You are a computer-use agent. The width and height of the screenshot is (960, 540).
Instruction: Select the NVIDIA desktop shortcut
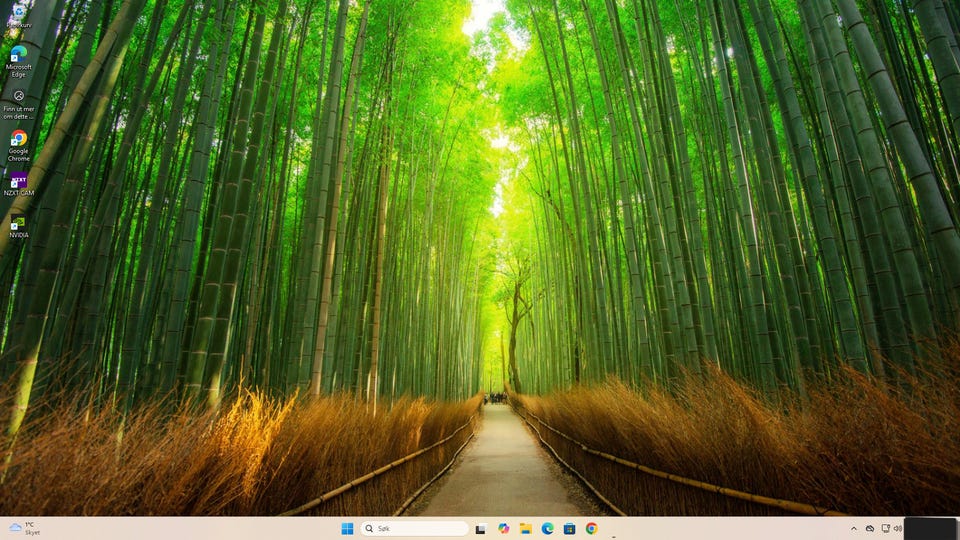(18, 227)
